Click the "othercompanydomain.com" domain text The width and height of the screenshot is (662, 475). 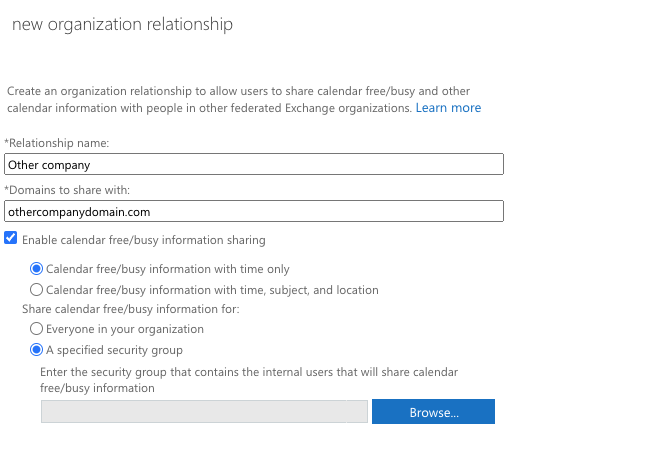pyautogui.click(x=77, y=211)
